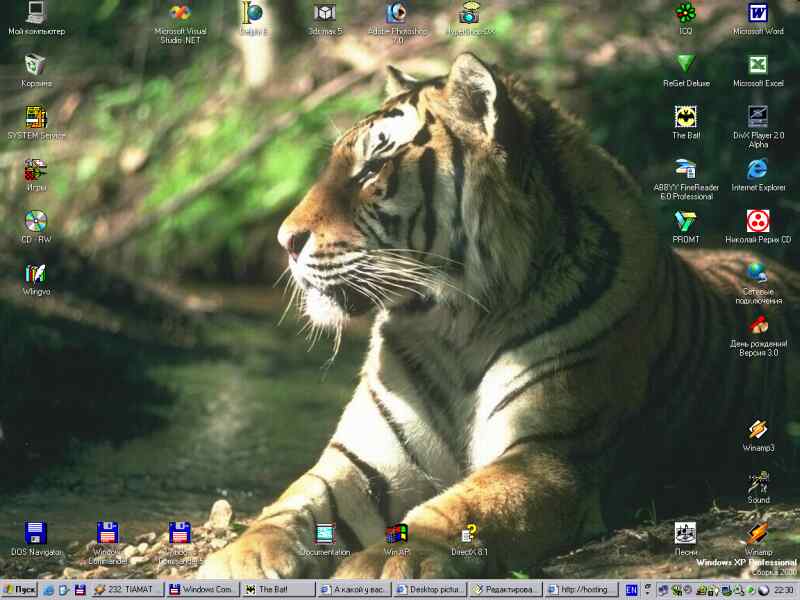The image size is (800, 600).
Task: Select the Internet Explorer desktop icon
Action: [x=758, y=169]
